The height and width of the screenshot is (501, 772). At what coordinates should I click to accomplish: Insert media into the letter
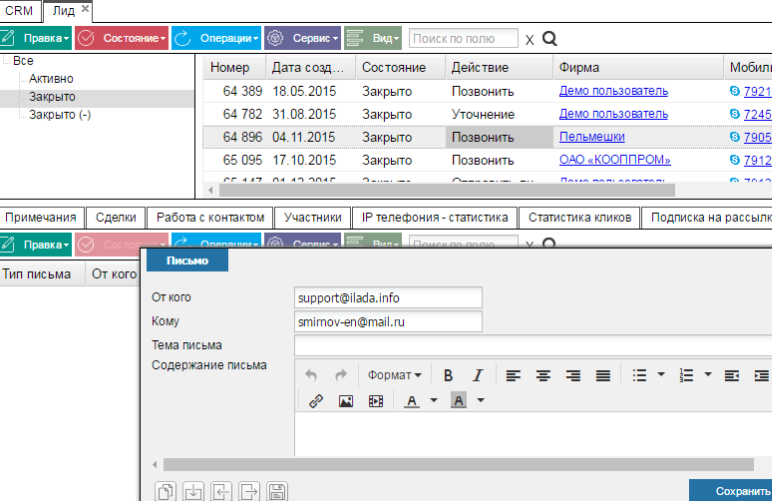coord(376,401)
